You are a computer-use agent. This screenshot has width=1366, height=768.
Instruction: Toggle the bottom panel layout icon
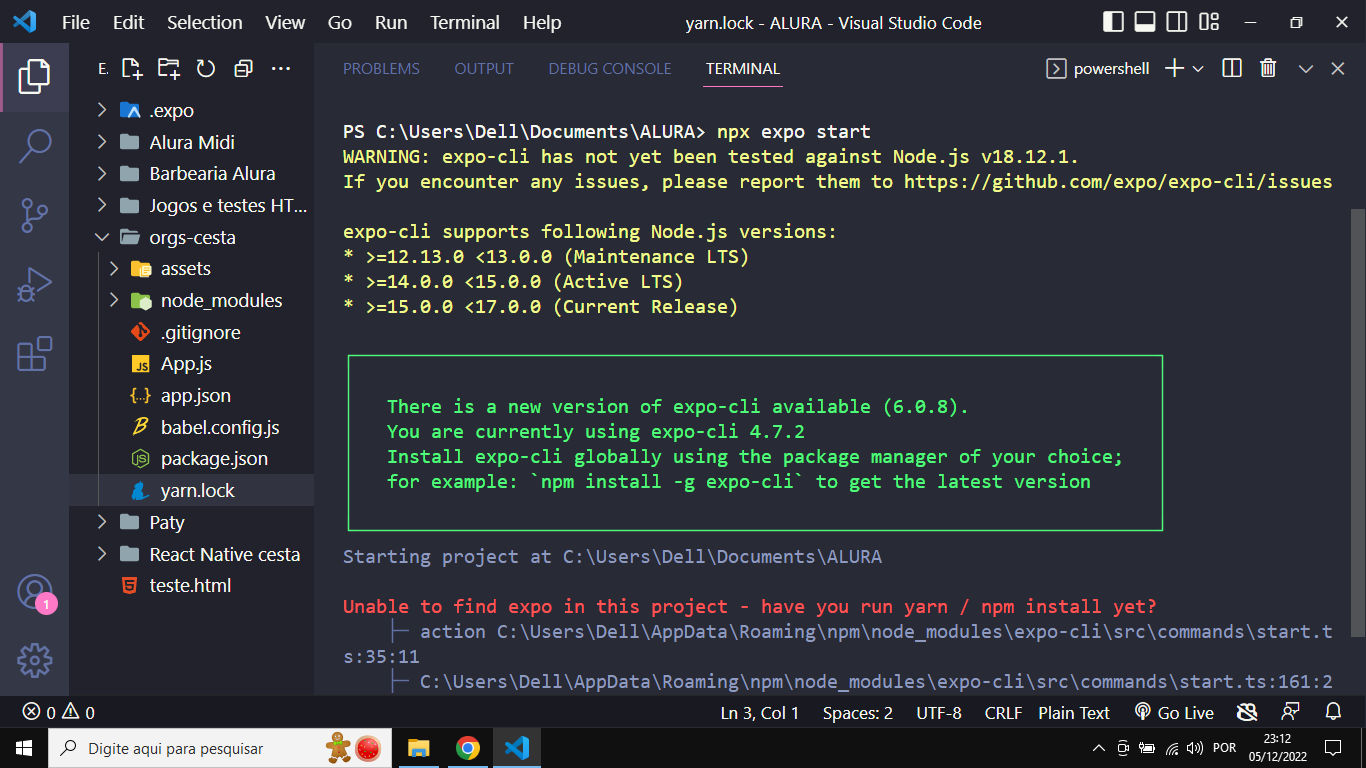(1145, 22)
